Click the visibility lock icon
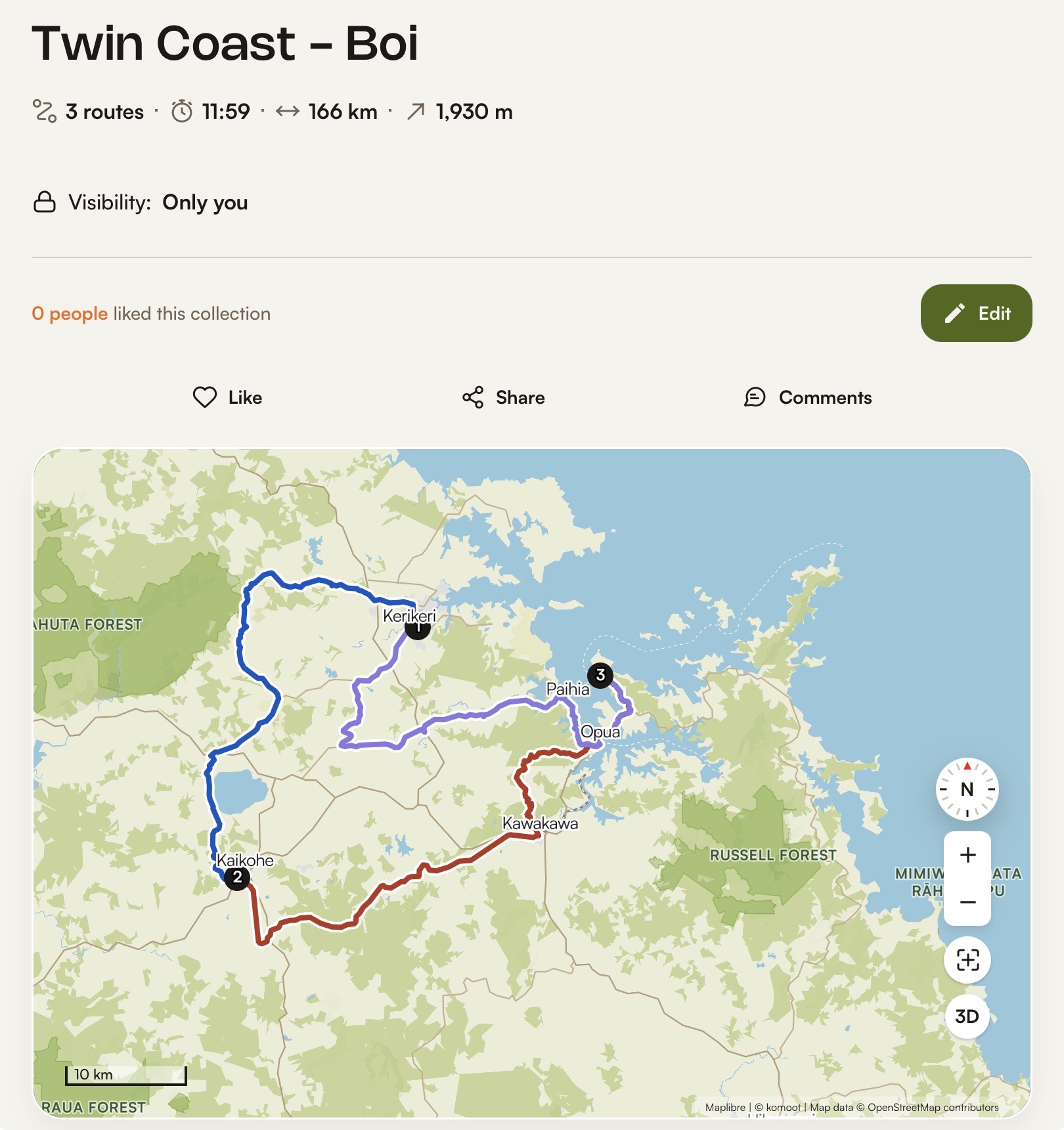Viewport: 1064px width, 1130px height. 45,202
